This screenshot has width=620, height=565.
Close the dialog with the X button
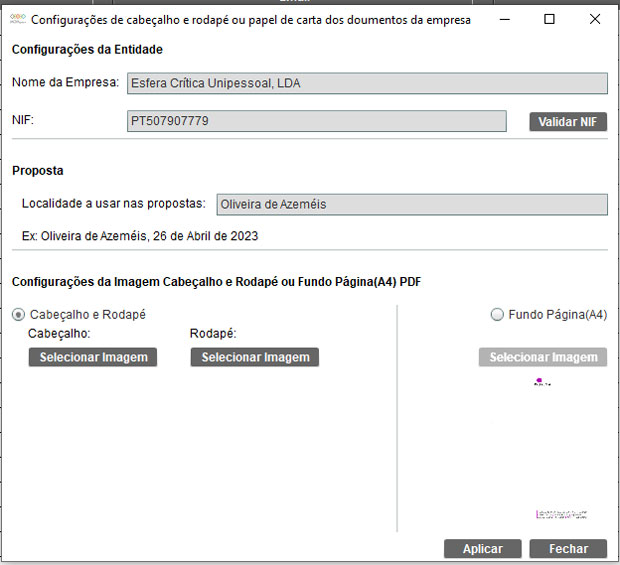595,19
